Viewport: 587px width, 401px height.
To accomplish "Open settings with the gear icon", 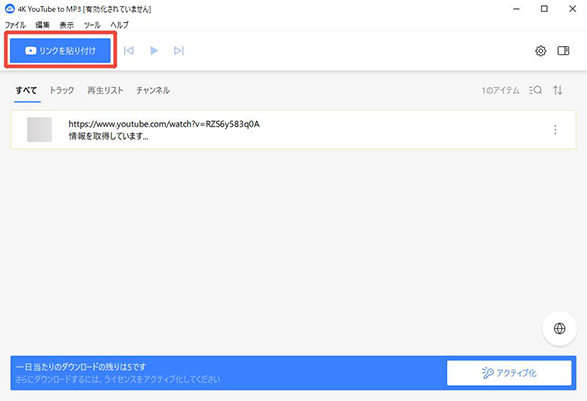I will point(541,51).
